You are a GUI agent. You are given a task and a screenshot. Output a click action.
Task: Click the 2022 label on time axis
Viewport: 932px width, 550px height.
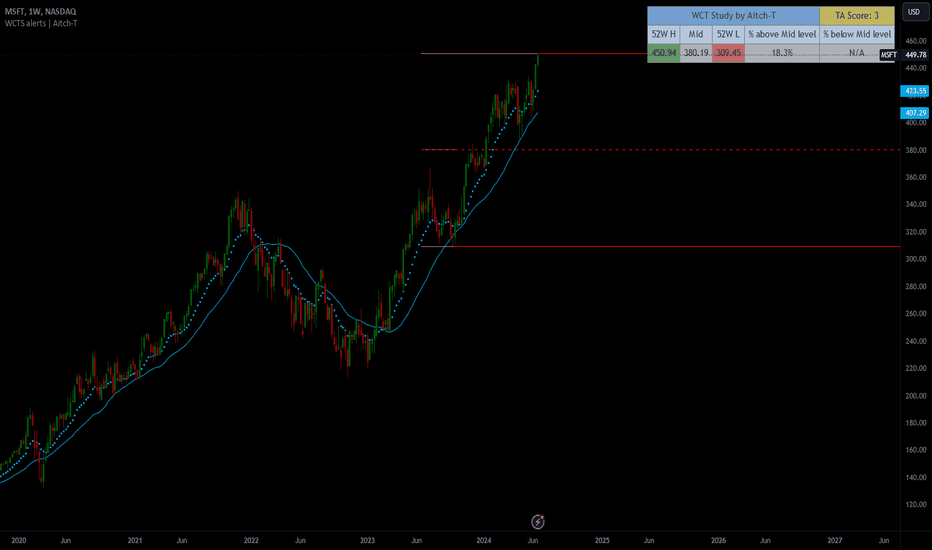pyautogui.click(x=251, y=540)
